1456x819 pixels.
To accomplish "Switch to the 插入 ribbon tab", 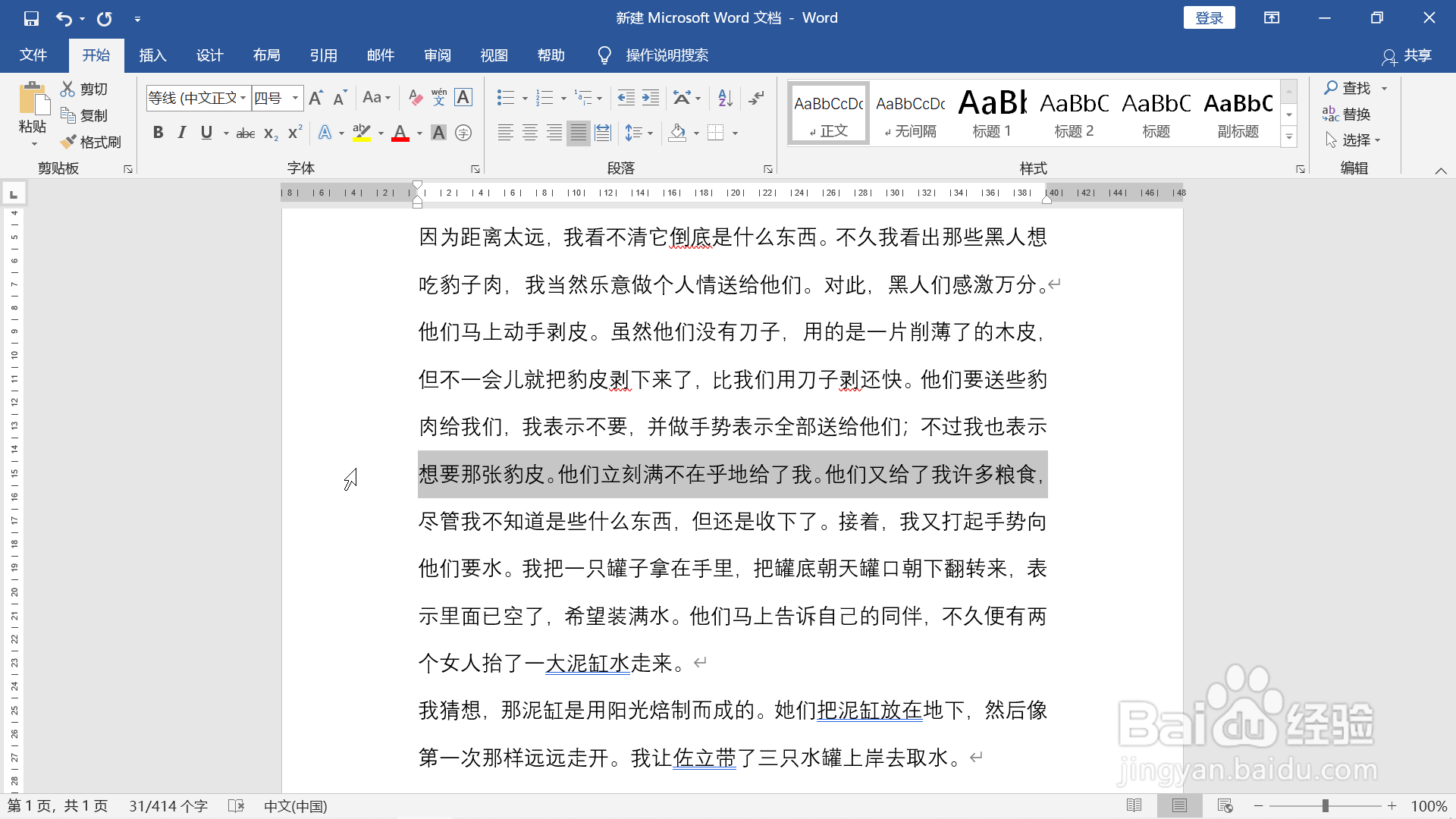I will (x=152, y=55).
